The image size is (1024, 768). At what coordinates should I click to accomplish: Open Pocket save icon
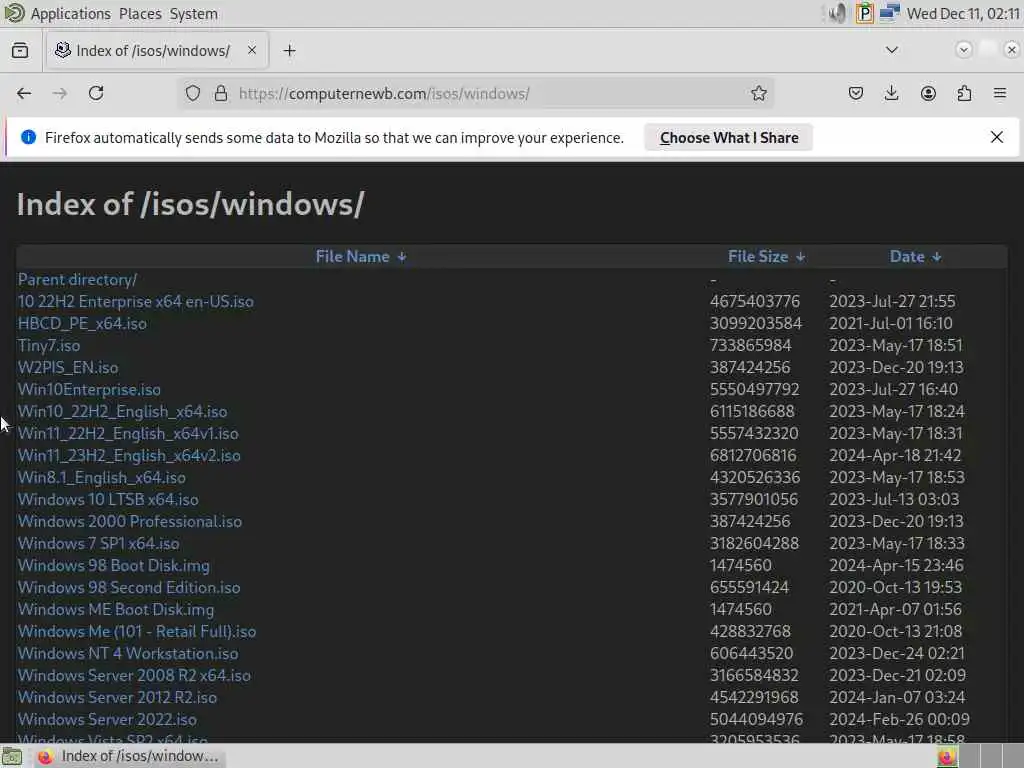(856, 93)
